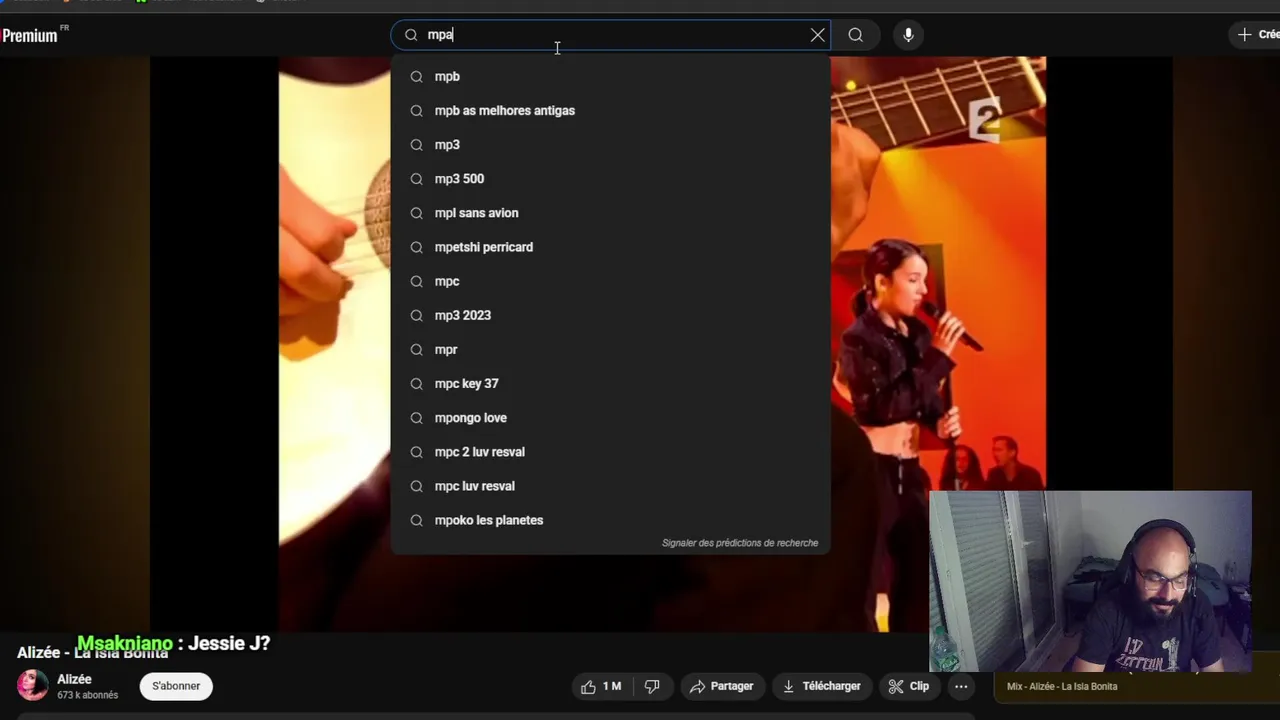Choose the mpr suggestion
The height and width of the screenshot is (720, 1280).
click(x=610, y=349)
